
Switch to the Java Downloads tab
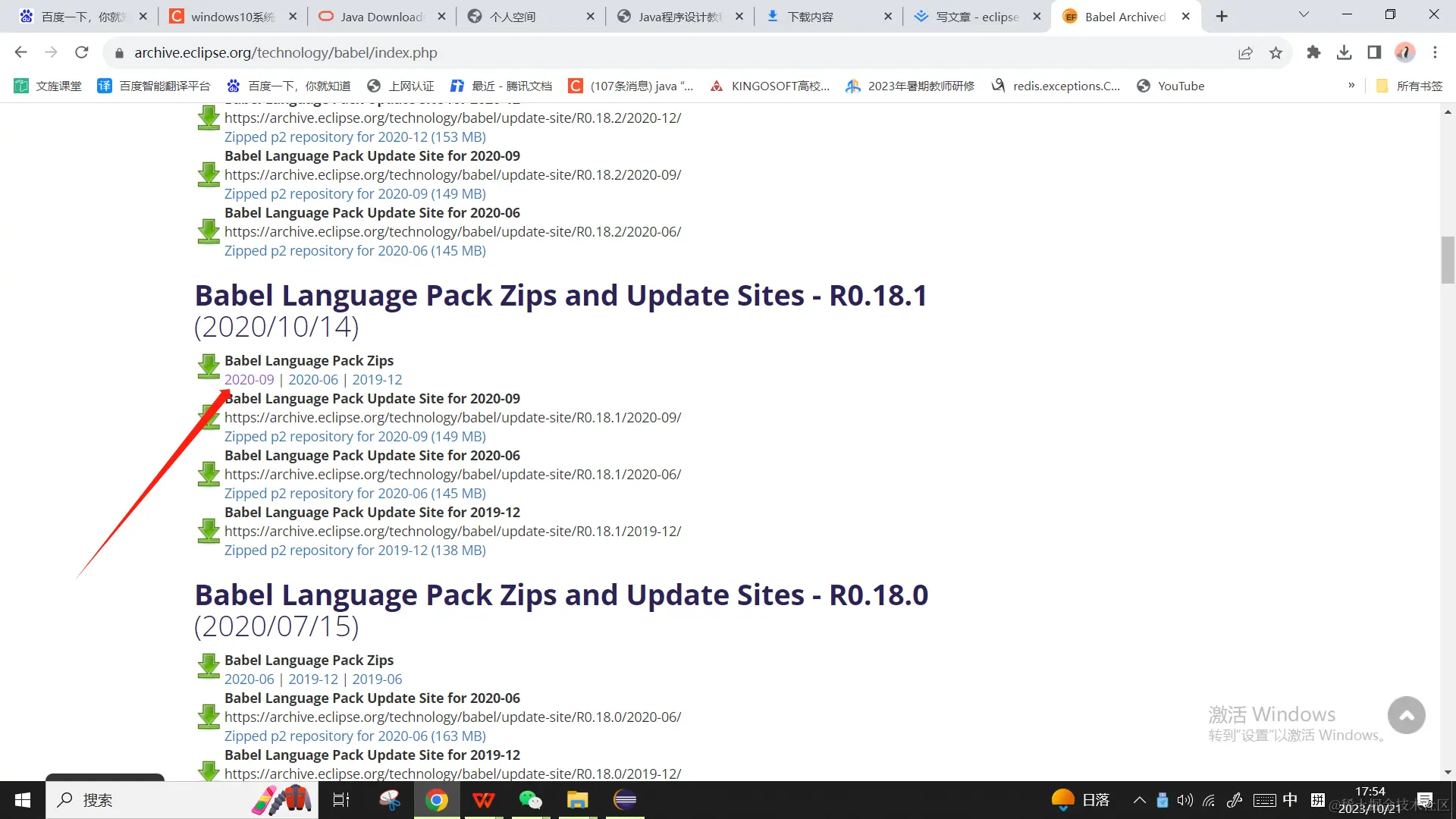click(381, 17)
